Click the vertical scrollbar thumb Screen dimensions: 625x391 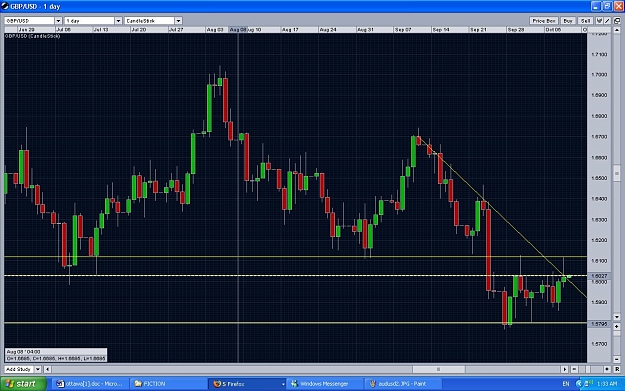coord(617,173)
